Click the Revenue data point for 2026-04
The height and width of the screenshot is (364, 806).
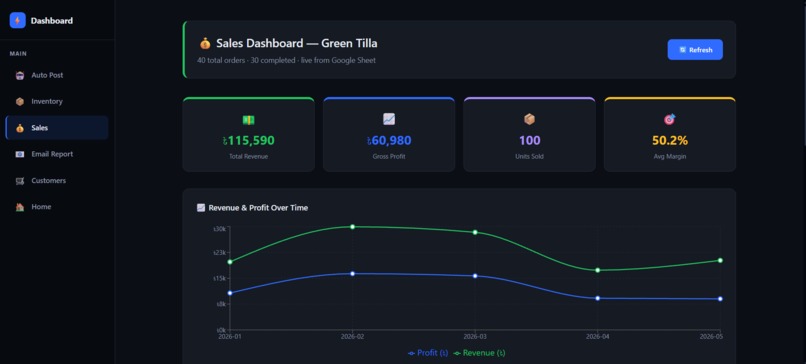(597, 270)
